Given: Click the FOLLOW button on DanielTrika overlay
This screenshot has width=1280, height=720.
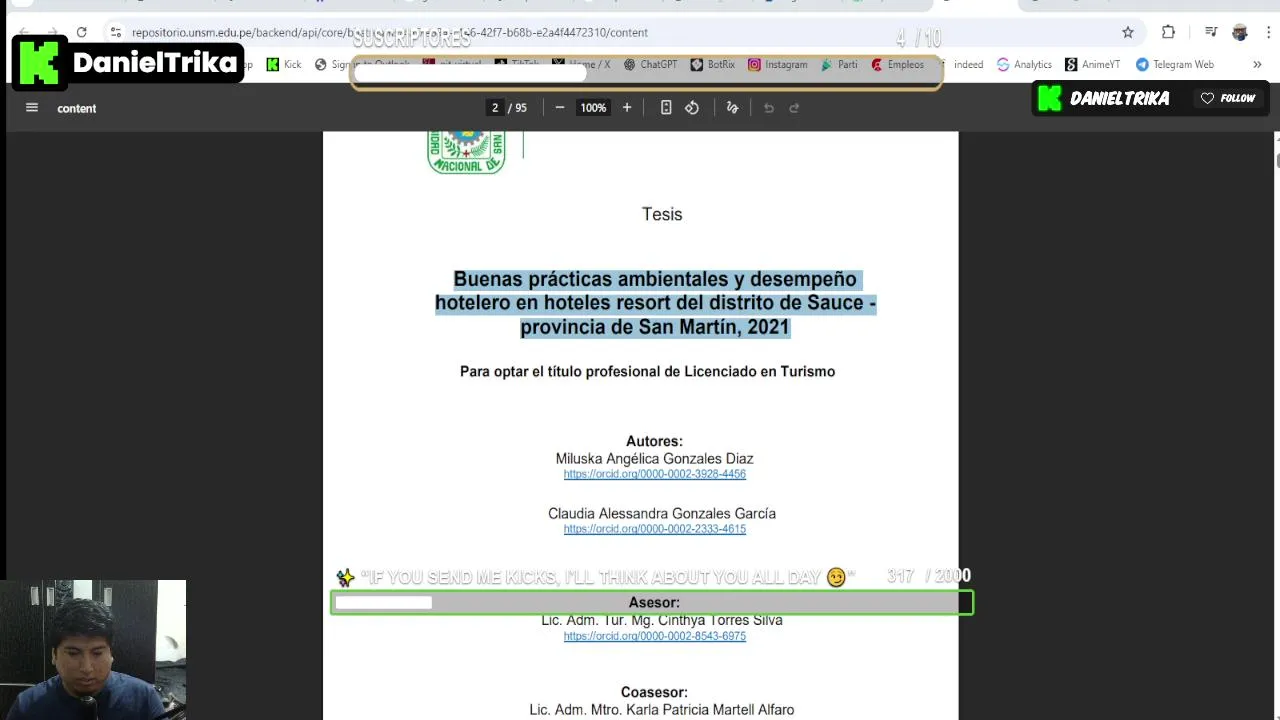Looking at the screenshot, I should (1229, 98).
